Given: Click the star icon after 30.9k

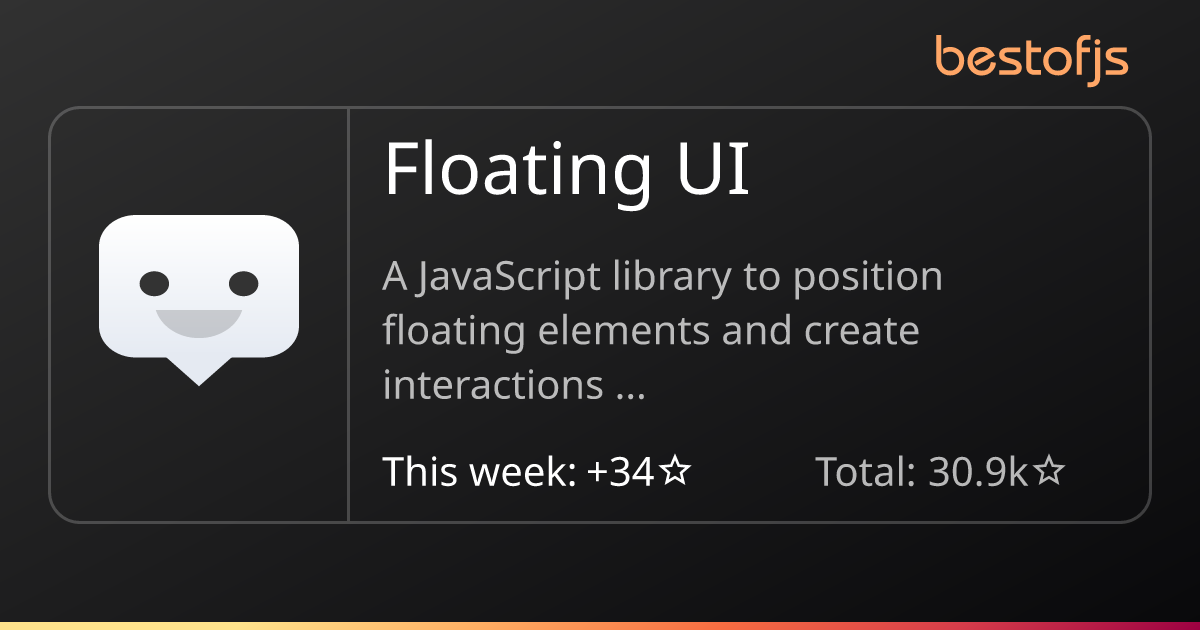Looking at the screenshot, I should pos(1047,471).
